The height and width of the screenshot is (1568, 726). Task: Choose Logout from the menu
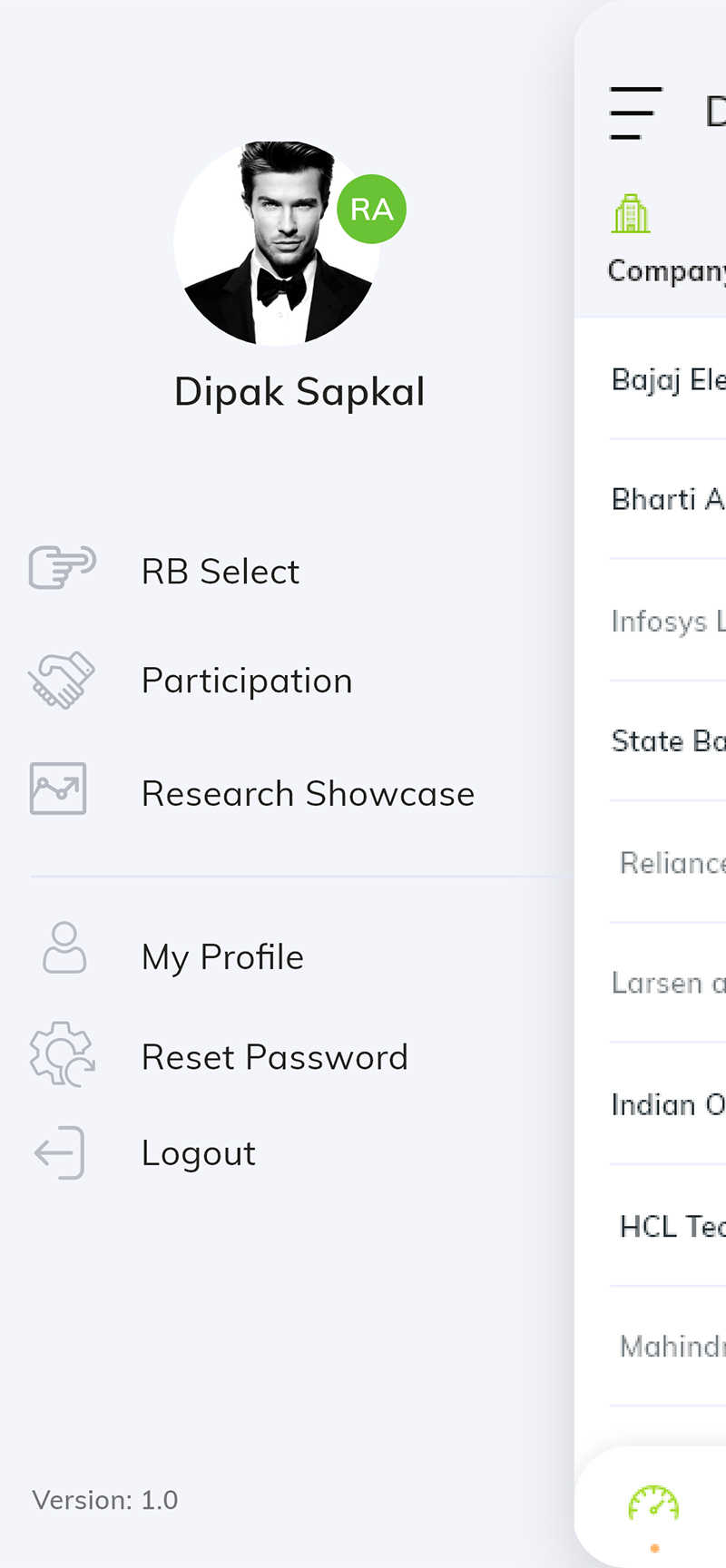tap(199, 1153)
